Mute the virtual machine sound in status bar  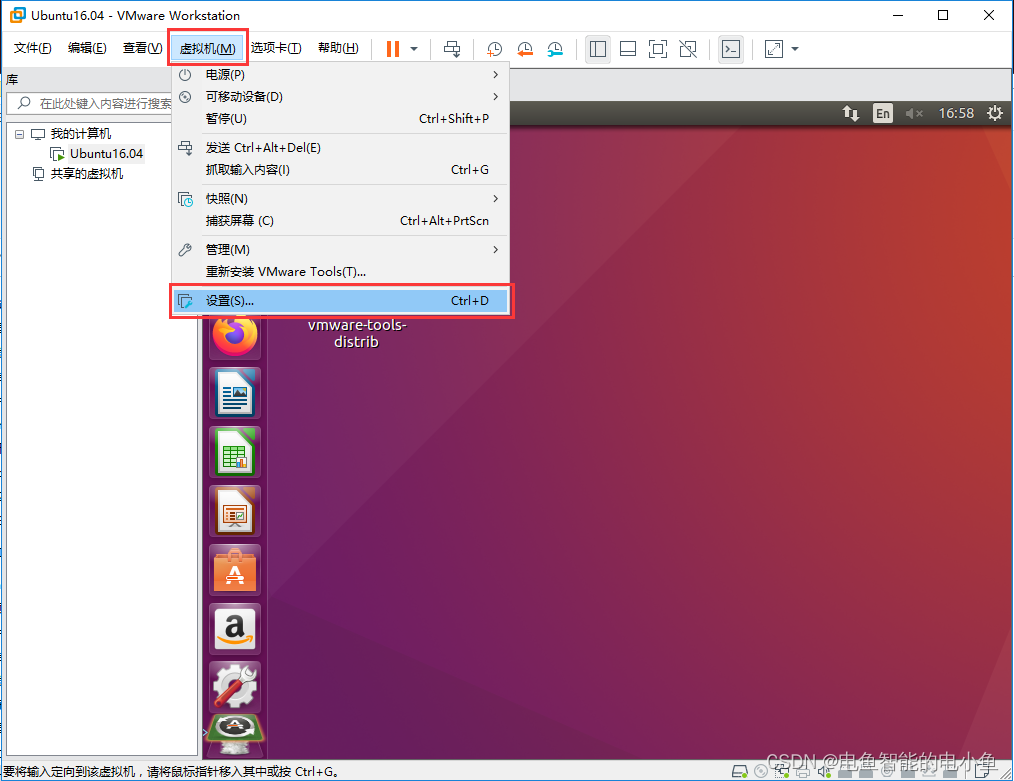tap(825, 770)
